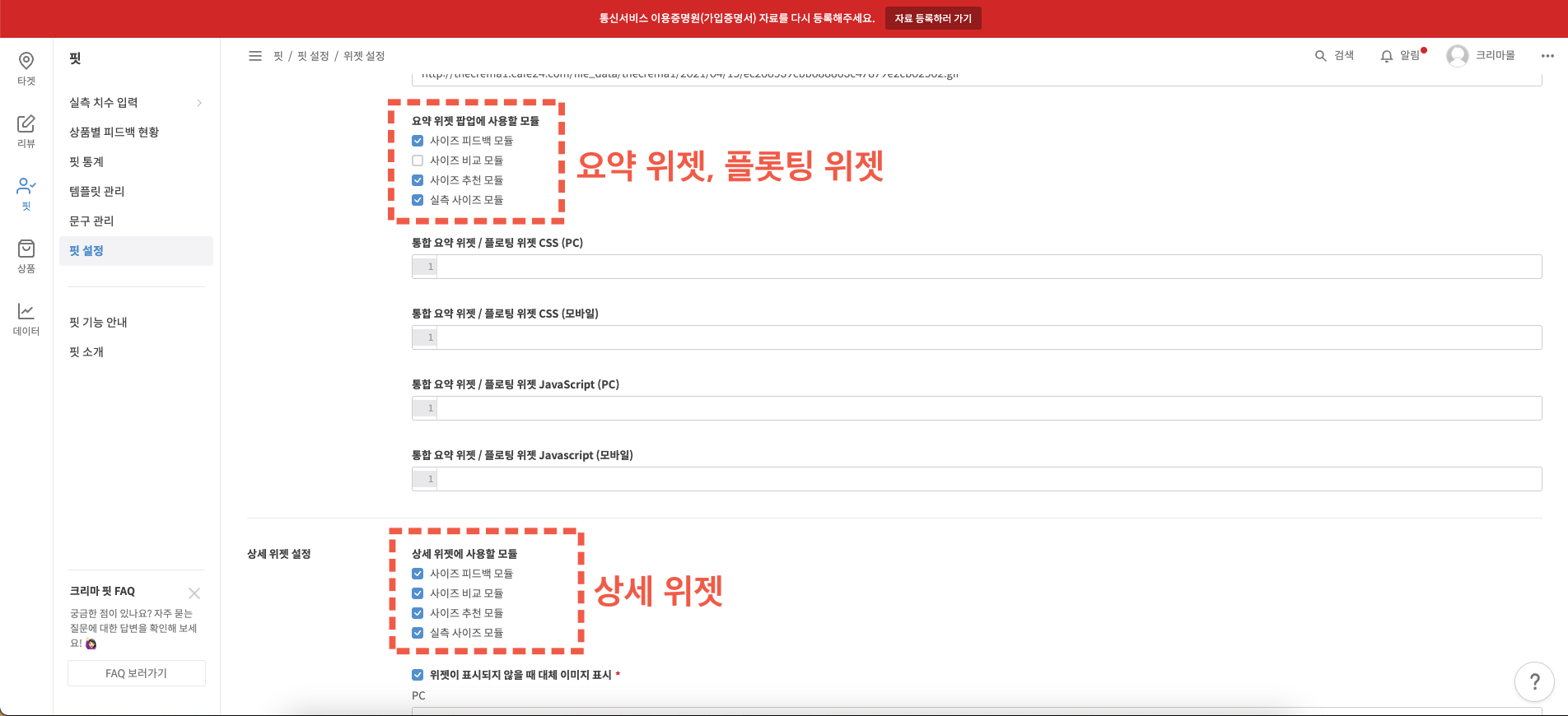Image resolution: width=1568 pixels, height=716 pixels.
Task: Focus the 위젯 CSS (PC) code field
Action: (x=977, y=267)
